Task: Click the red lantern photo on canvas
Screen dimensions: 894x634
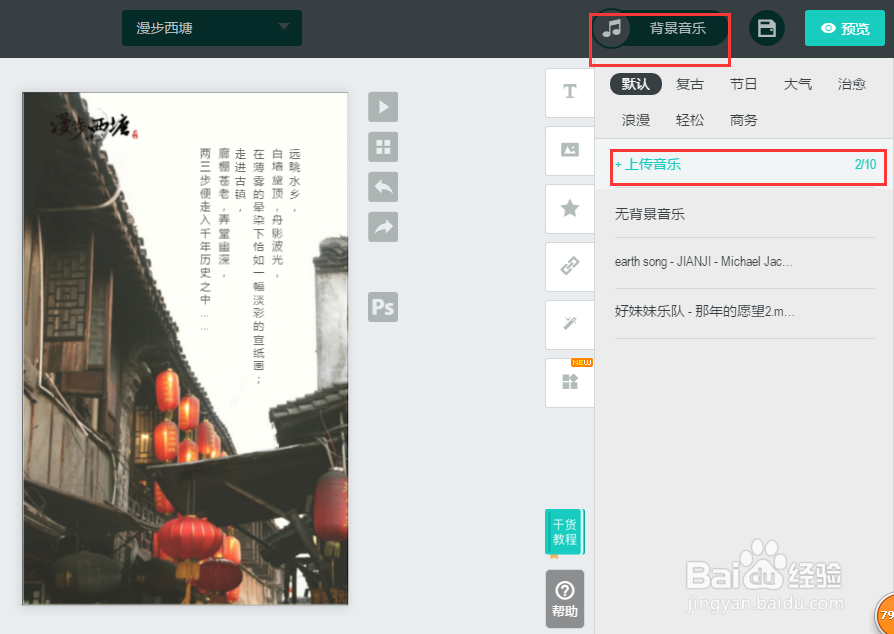Action: tap(185, 348)
